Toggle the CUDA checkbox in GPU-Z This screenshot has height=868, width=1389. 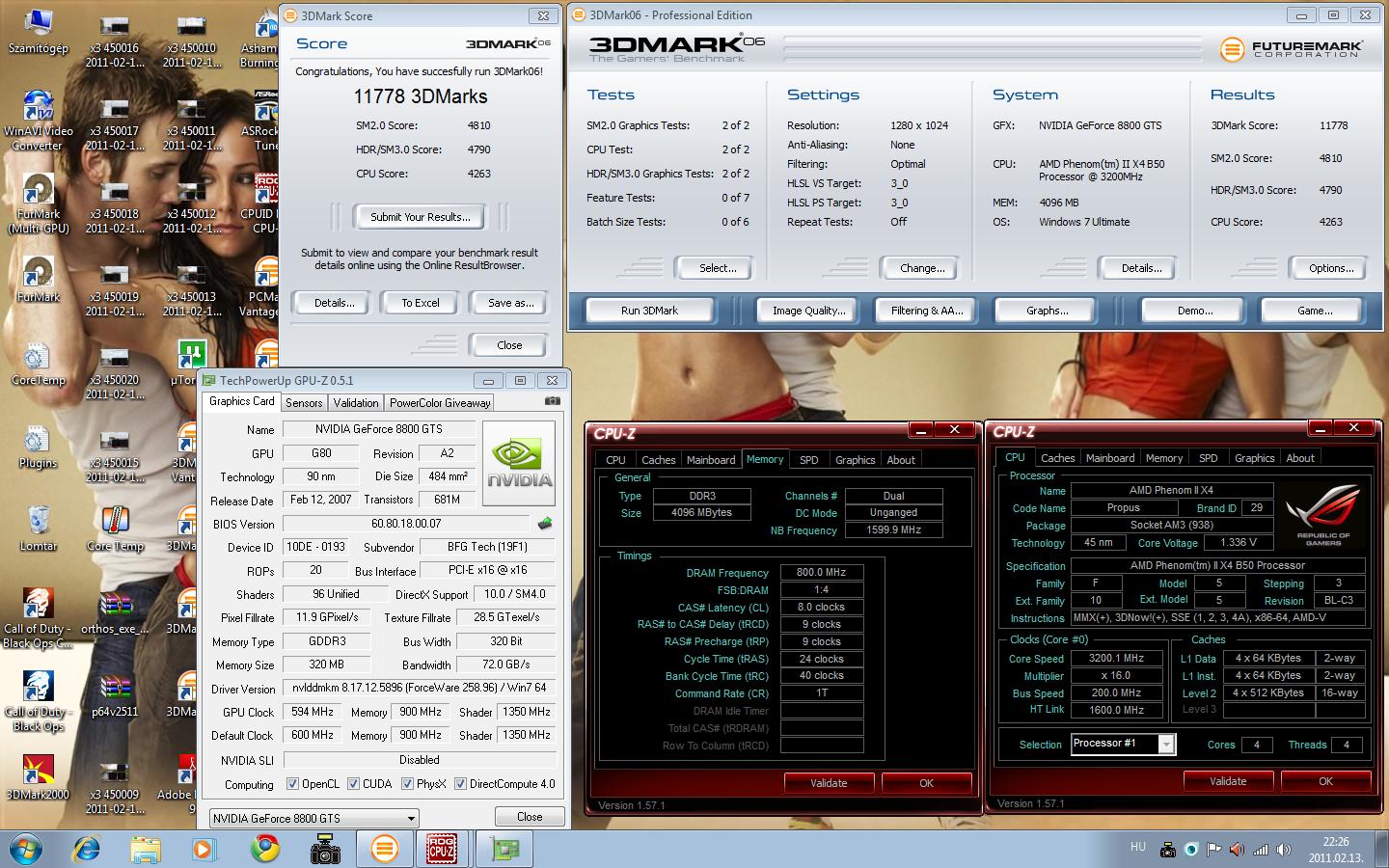click(x=353, y=784)
